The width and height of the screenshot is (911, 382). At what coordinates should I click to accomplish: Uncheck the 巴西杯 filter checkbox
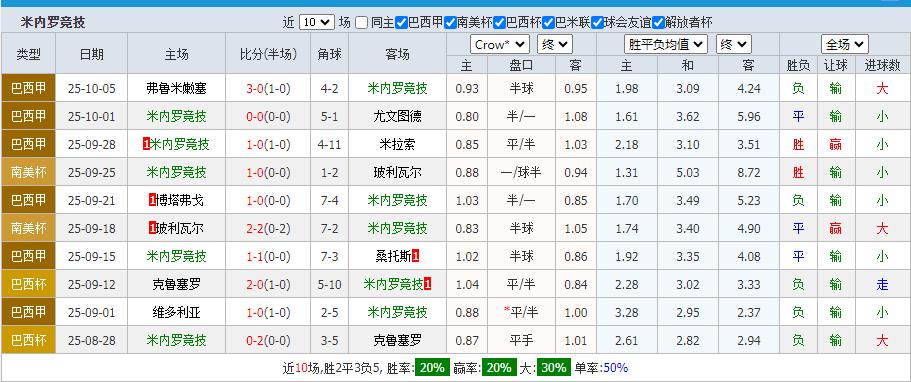click(x=499, y=23)
